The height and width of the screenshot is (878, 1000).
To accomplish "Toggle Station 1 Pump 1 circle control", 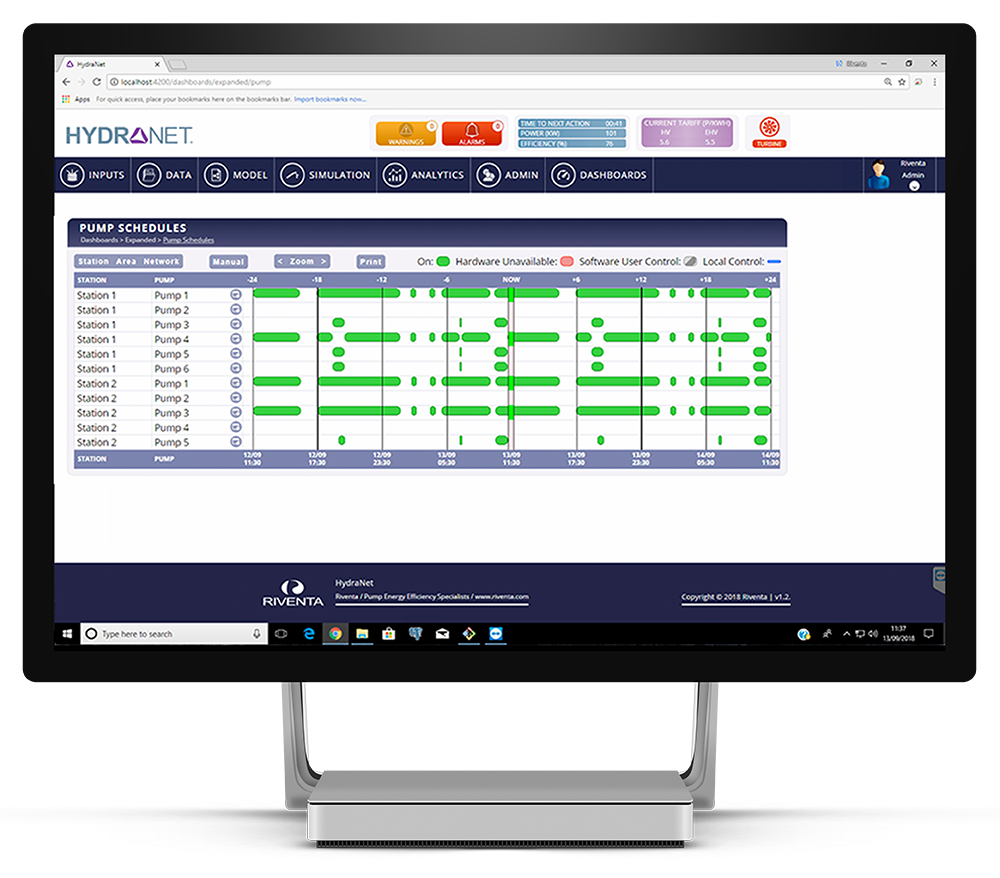I will tap(236, 295).
